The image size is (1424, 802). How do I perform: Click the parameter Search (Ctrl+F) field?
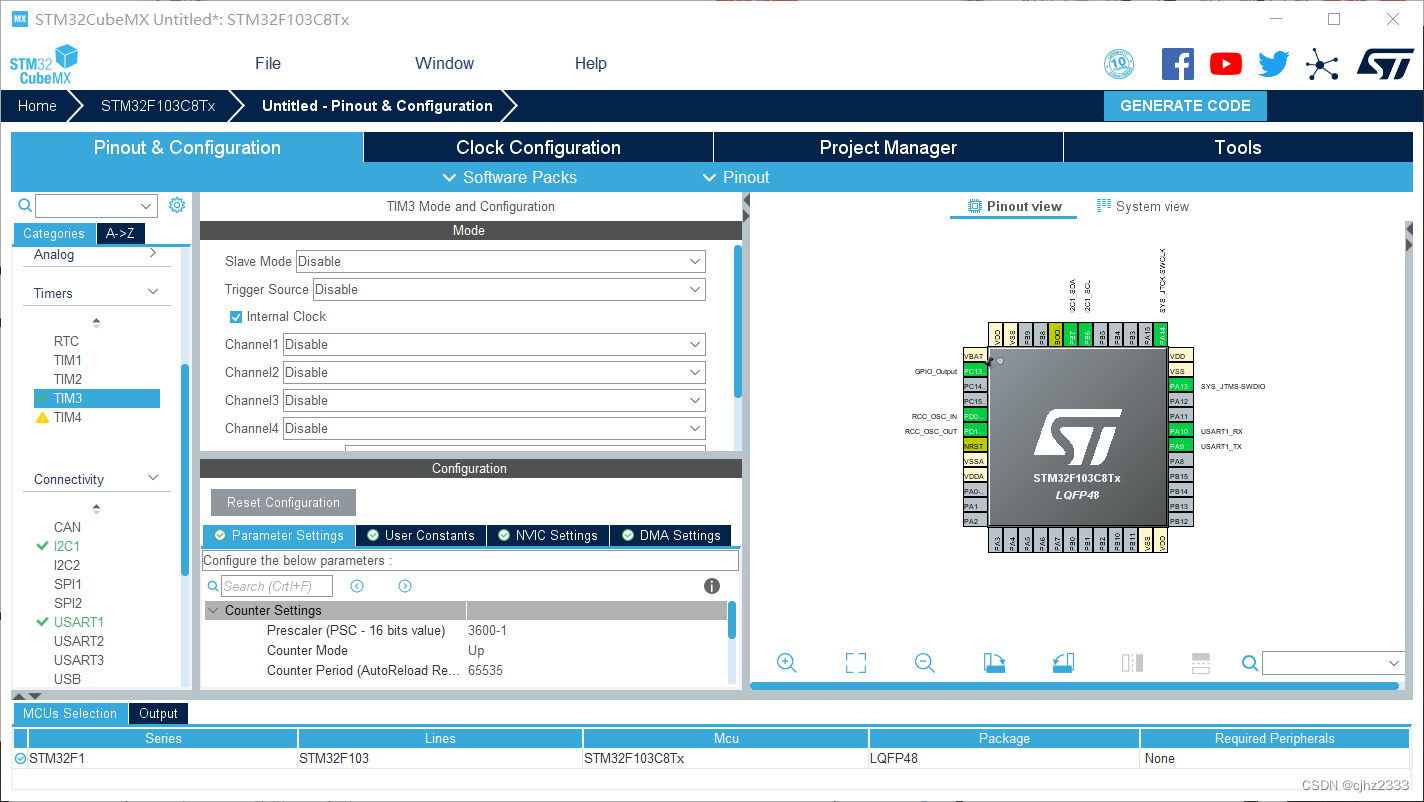pyautogui.click(x=276, y=586)
